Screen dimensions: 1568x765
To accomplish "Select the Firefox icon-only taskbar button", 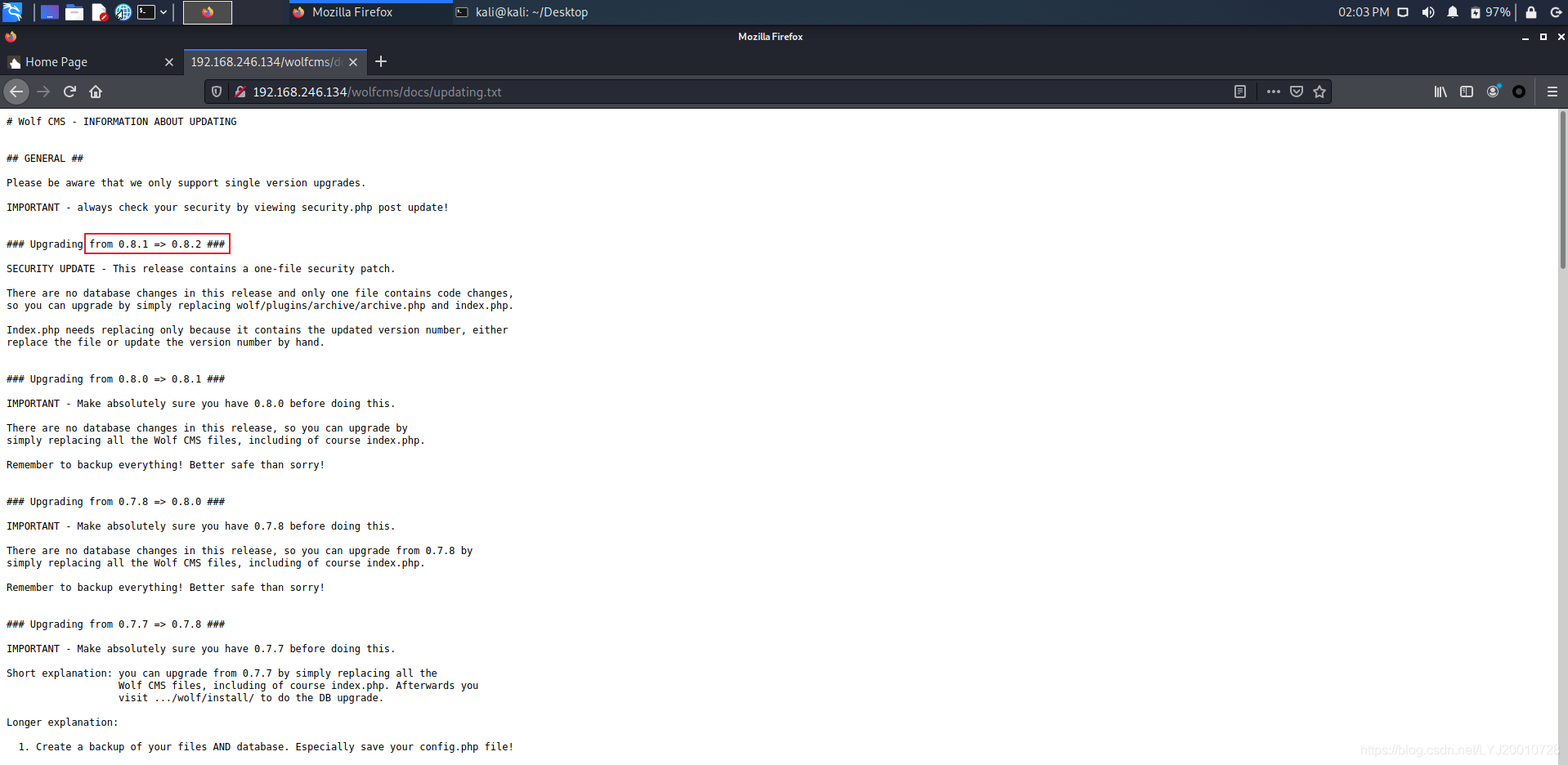I will click(208, 12).
